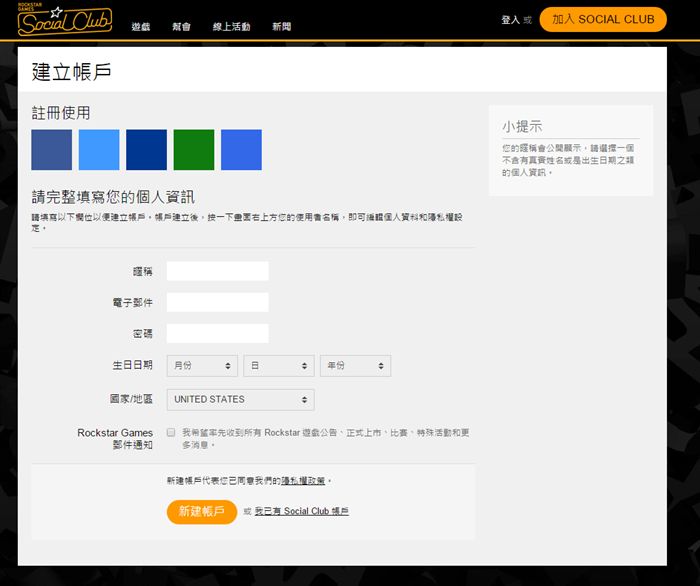Open the 隱私權政策 link
The height and width of the screenshot is (586, 700).
click(x=302, y=481)
